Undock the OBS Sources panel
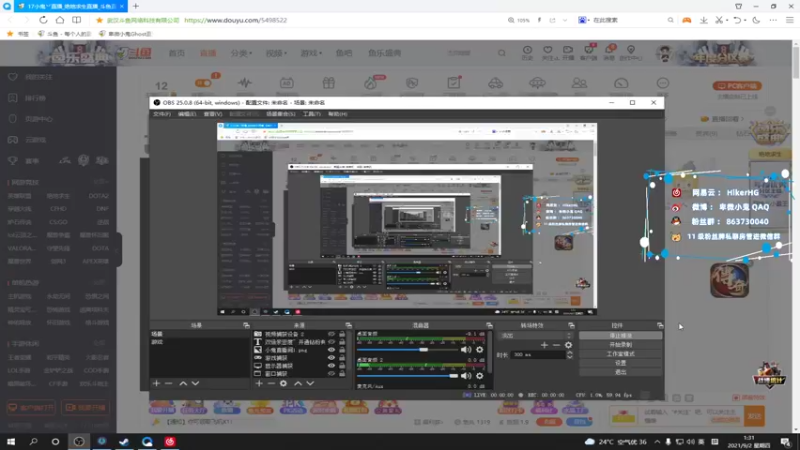This screenshot has width=800, height=450. [348, 325]
